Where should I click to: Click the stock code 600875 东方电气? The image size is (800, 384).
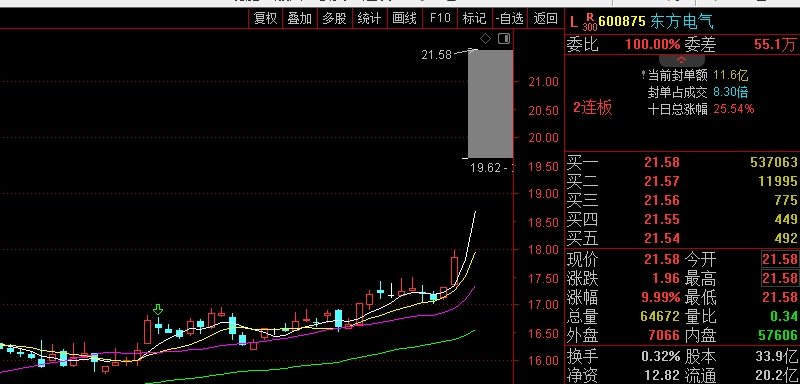pos(656,22)
